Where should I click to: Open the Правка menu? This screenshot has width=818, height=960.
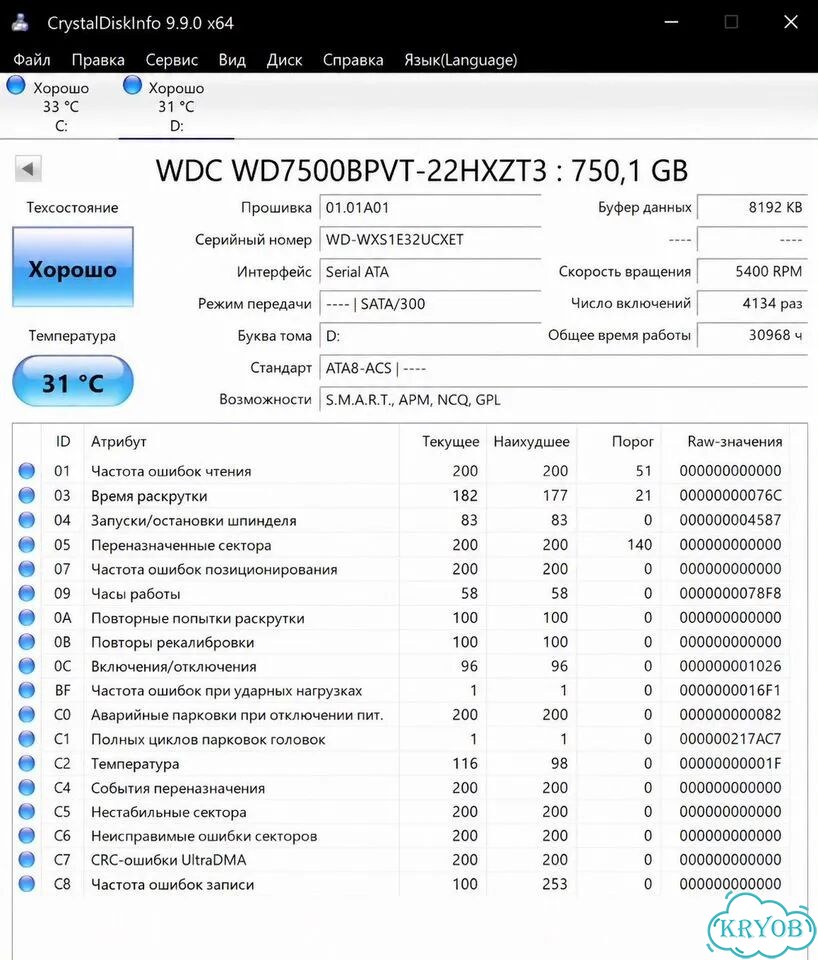point(98,60)
